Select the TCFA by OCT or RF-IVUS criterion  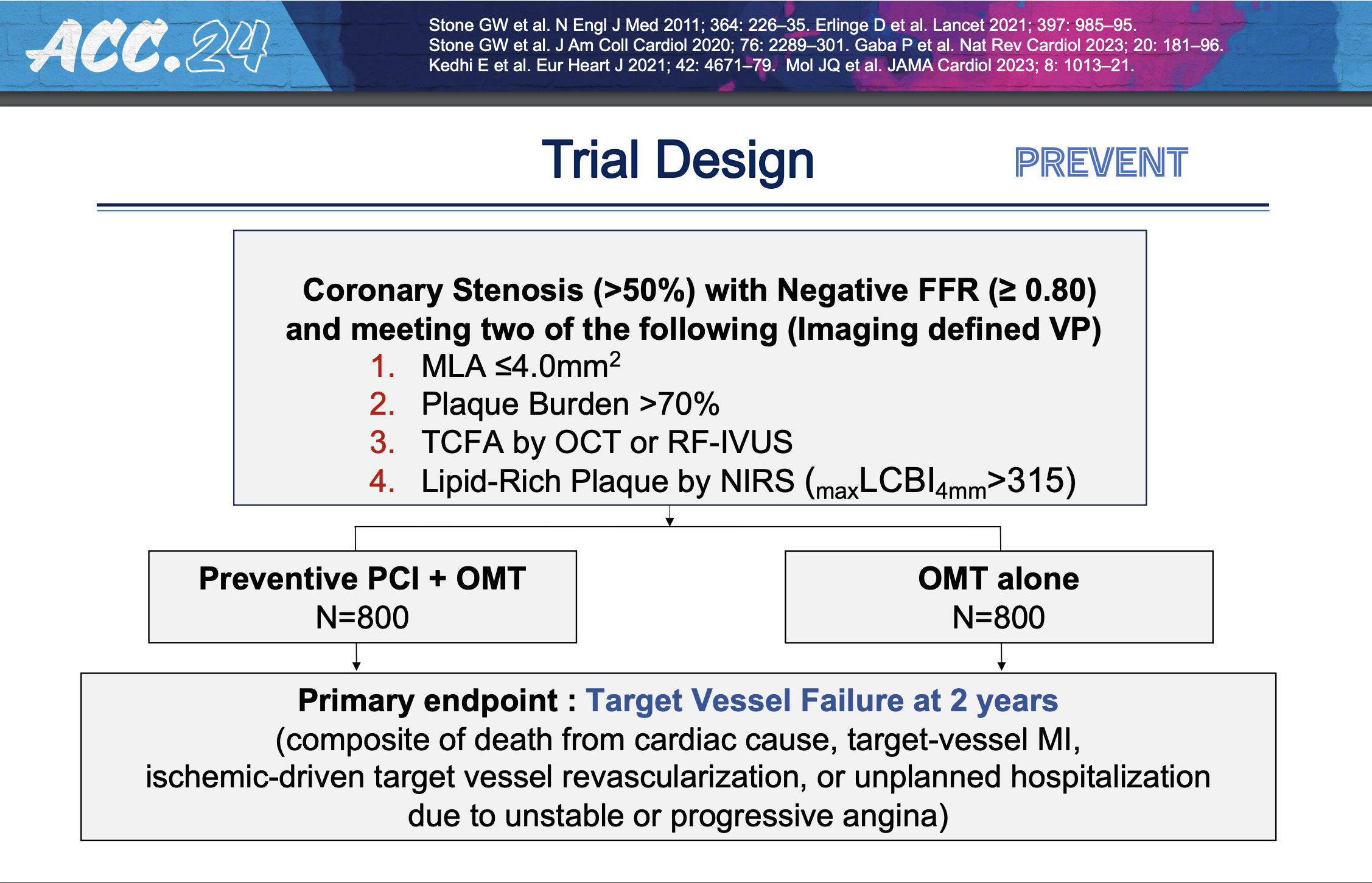(606, 443)
